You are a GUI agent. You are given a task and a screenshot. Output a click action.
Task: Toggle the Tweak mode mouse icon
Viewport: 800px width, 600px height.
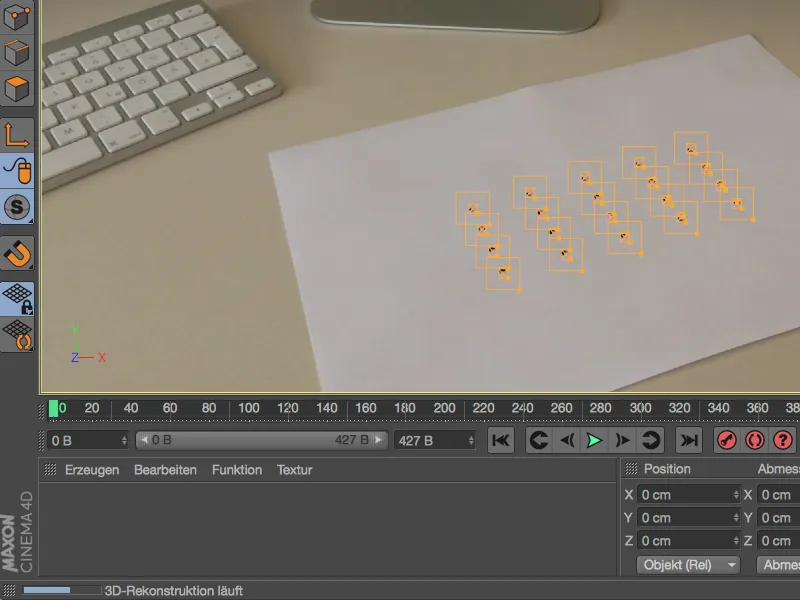[17, 171]
